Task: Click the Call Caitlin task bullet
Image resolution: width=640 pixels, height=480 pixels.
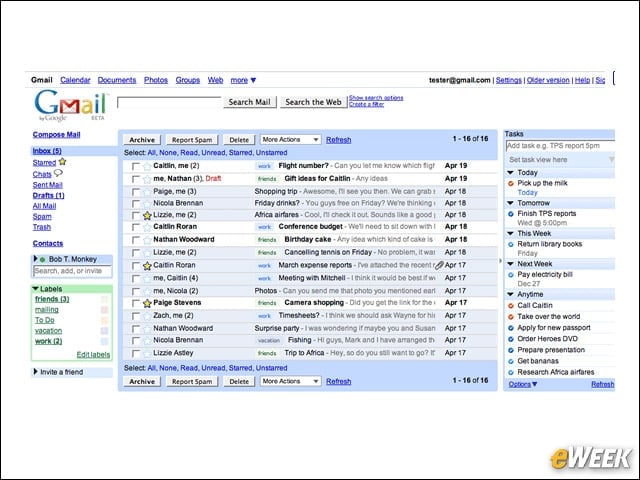Action: click(511, 306)
